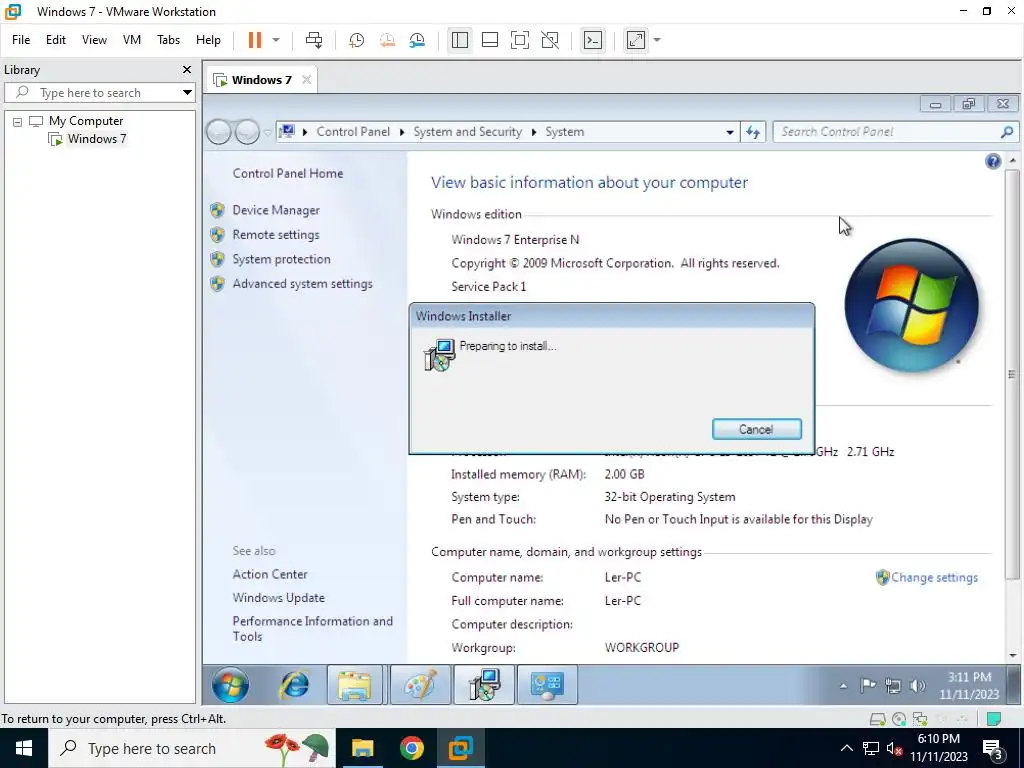Click the Search Control Panel field

(x=888, y=132)
